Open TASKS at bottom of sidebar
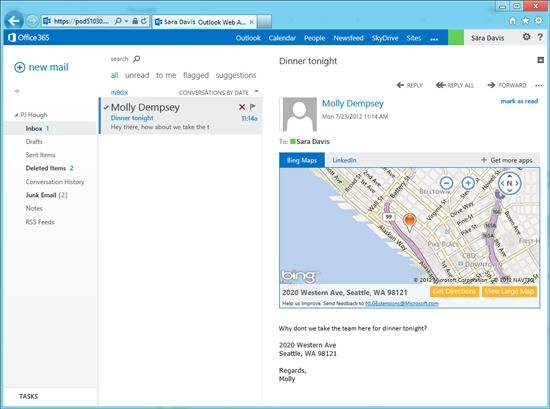 [x=28, y=396]
